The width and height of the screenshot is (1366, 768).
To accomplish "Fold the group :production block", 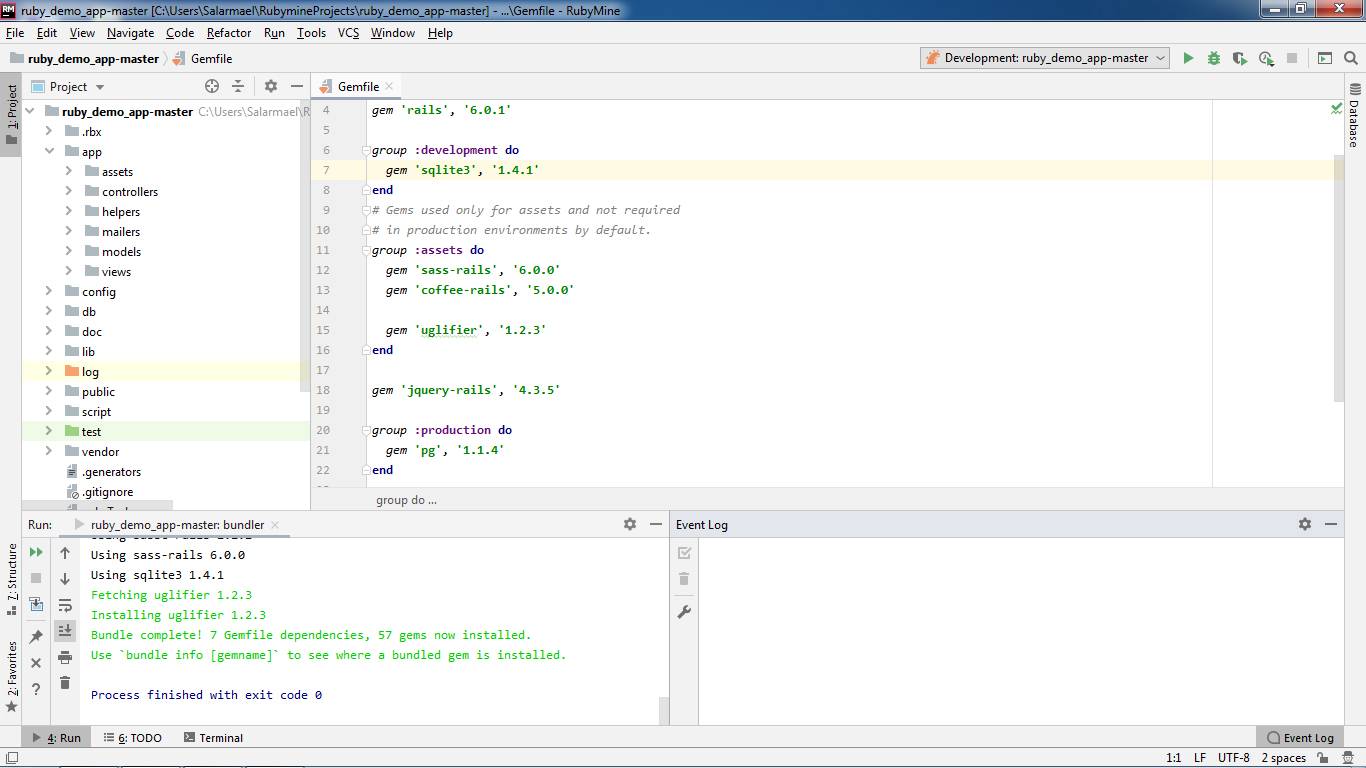I will tap(366, 430).
